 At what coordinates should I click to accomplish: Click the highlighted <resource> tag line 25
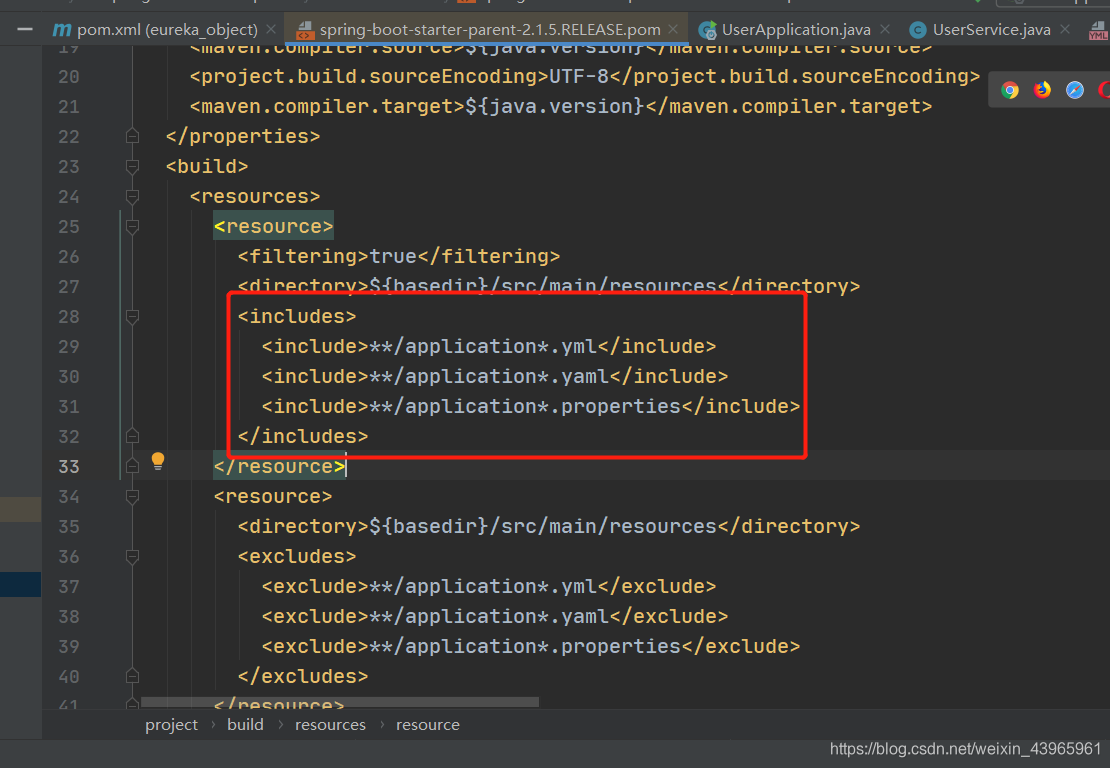click(x=273, y=227)
